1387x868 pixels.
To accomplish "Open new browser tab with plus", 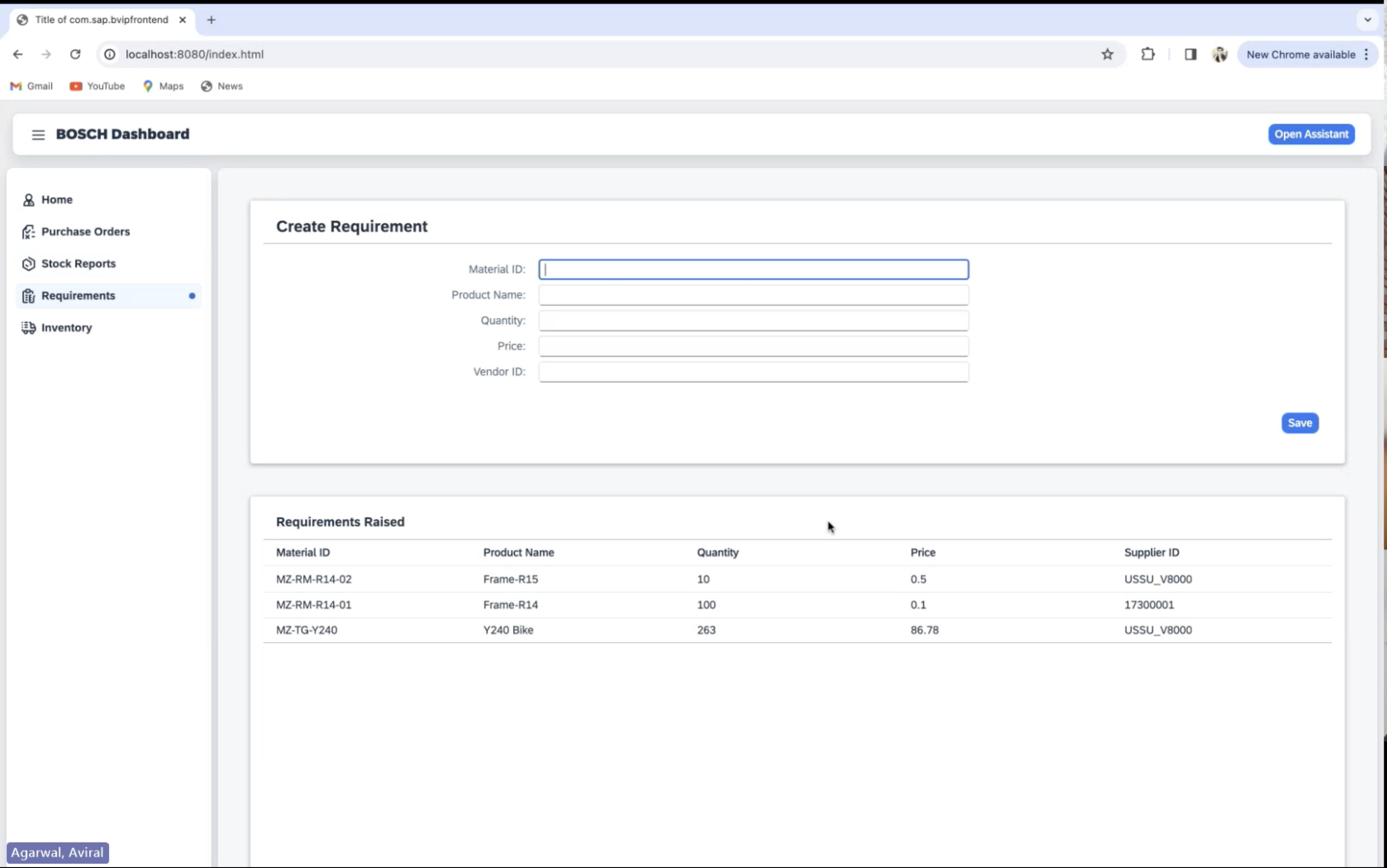I will (x=211, y=20).
